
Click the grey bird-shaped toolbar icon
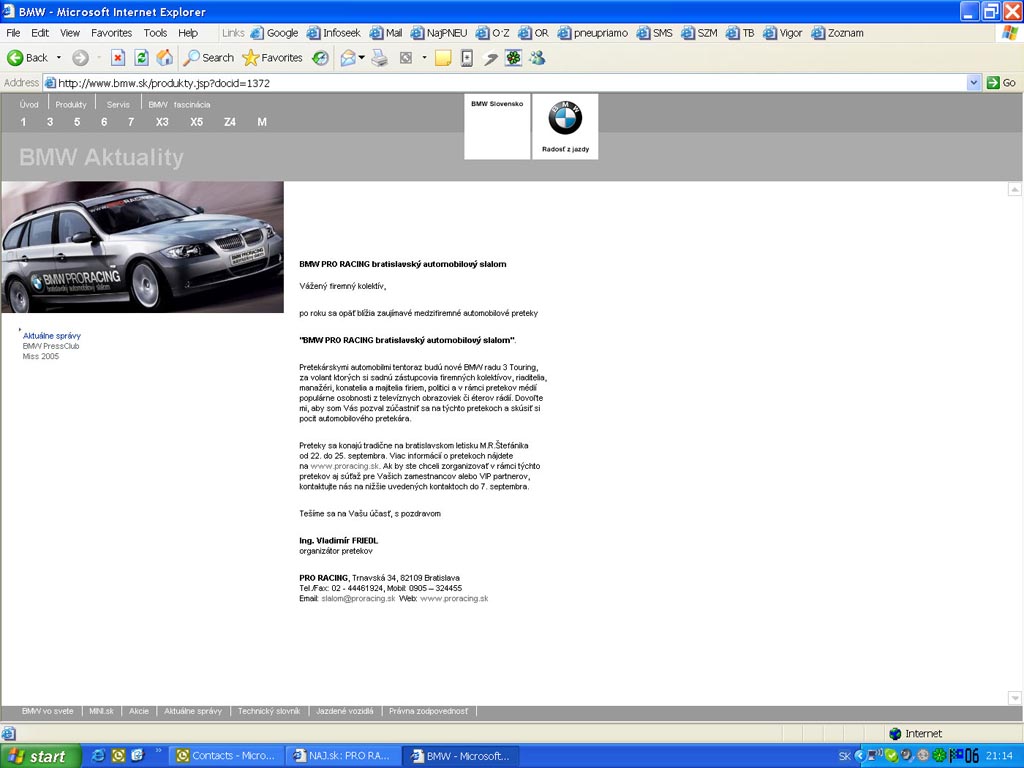point(490,59)
